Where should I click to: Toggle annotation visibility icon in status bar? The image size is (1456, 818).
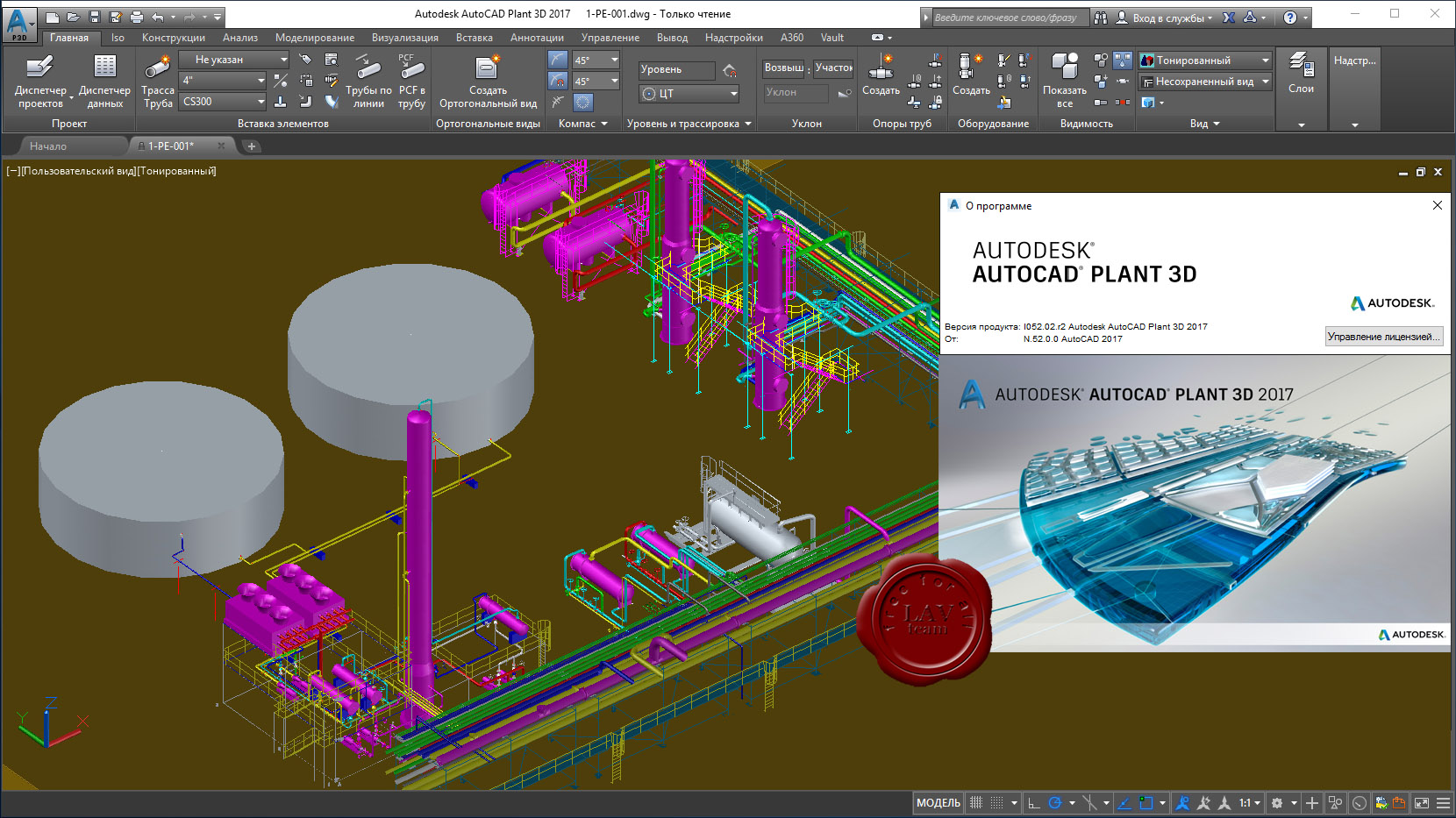[1183, 802]
